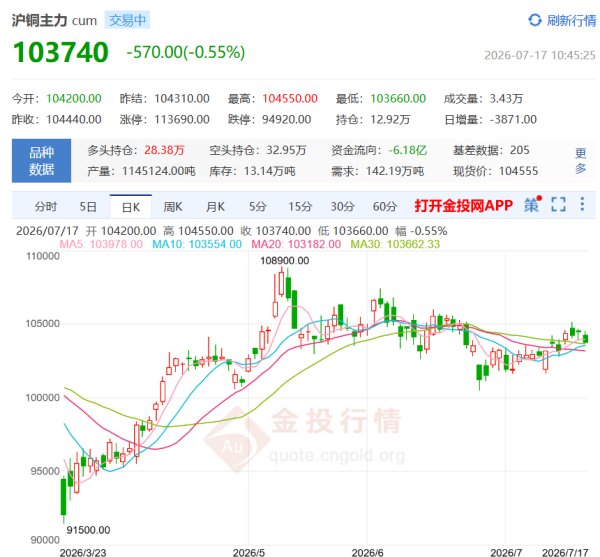The image size is (600, 557).
Task: Click the 昨结 value 104310.00
Action: [x=182, y=99]
